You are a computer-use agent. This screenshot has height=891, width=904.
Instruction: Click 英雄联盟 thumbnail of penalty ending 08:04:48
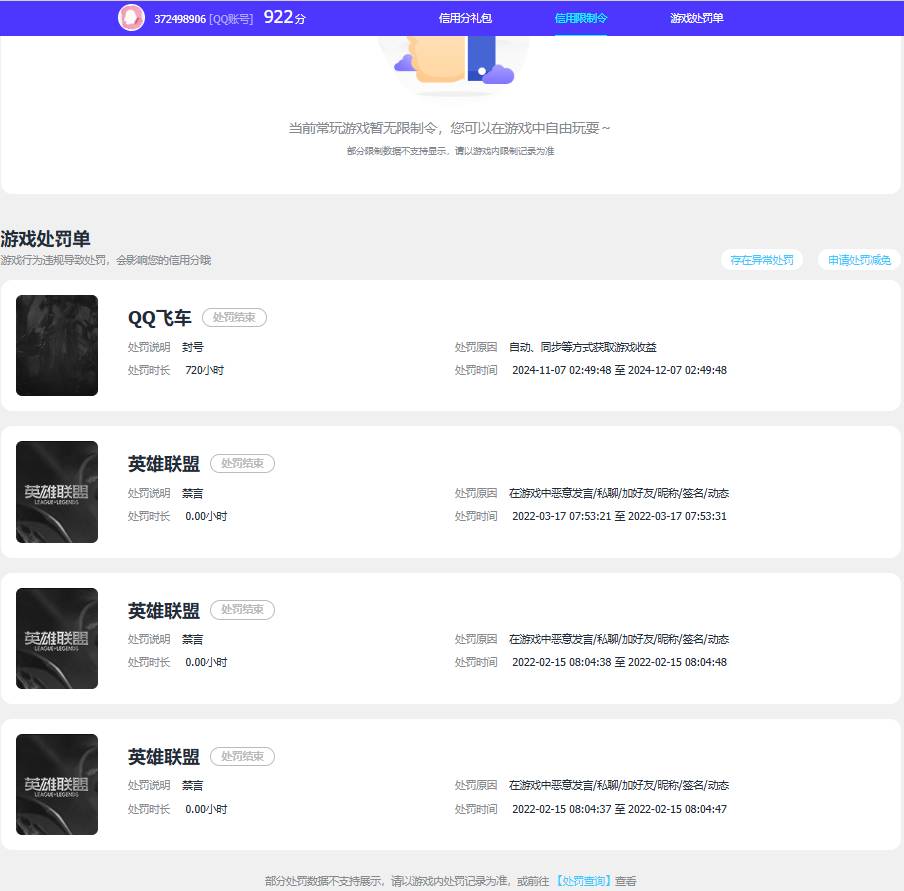(57, 638)
